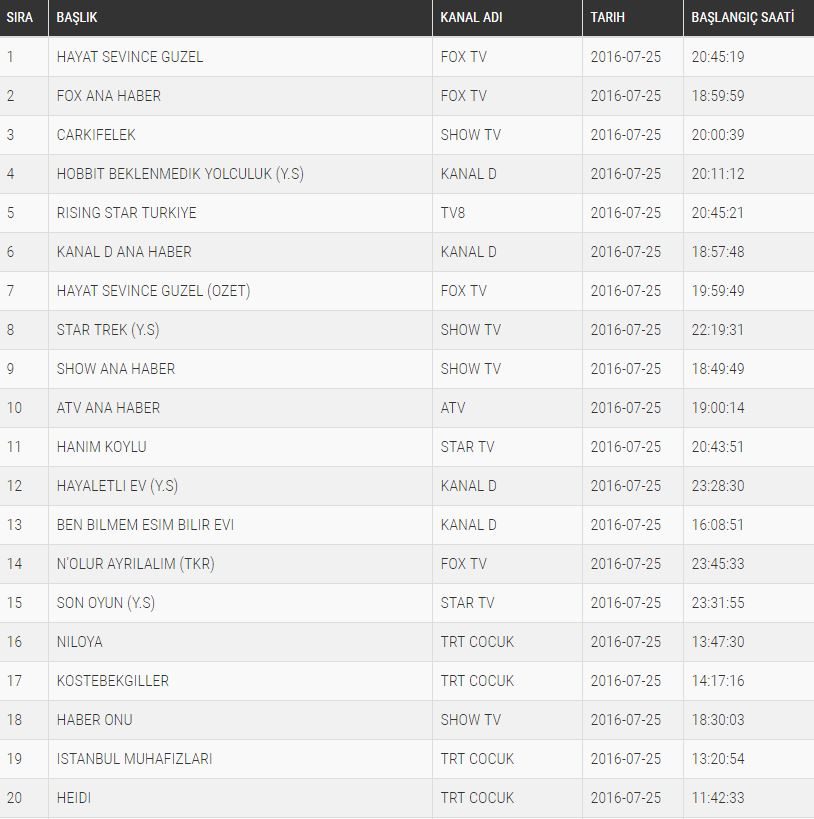
Task: Click start time 11:42:33
Action: pos(718,798)
